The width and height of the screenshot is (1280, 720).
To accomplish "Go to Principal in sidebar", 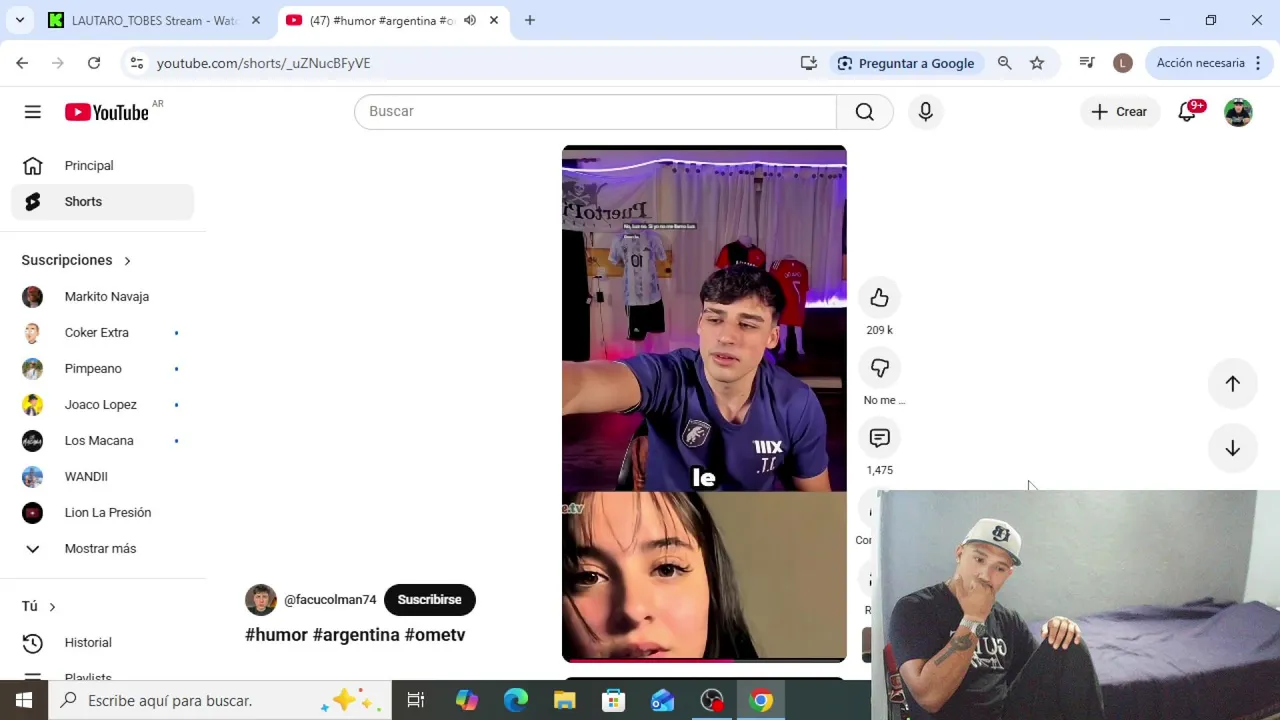I will click(102, 166).
